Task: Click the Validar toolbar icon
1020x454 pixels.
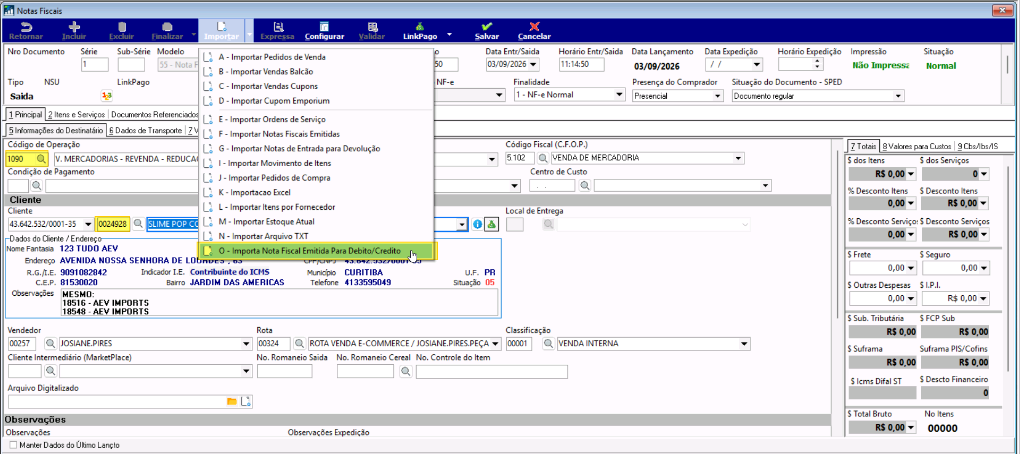Action: pyautogui.click(x=371, y=27)
